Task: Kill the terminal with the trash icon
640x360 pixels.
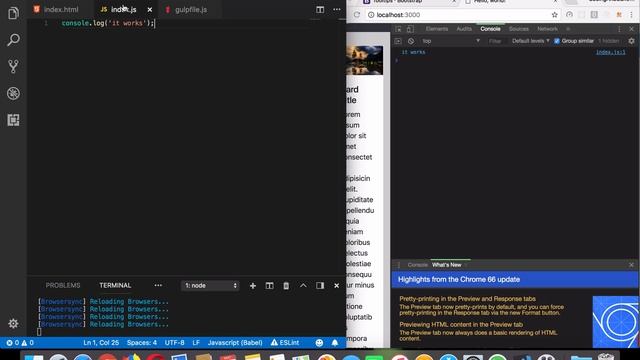Action: (286, 286)
